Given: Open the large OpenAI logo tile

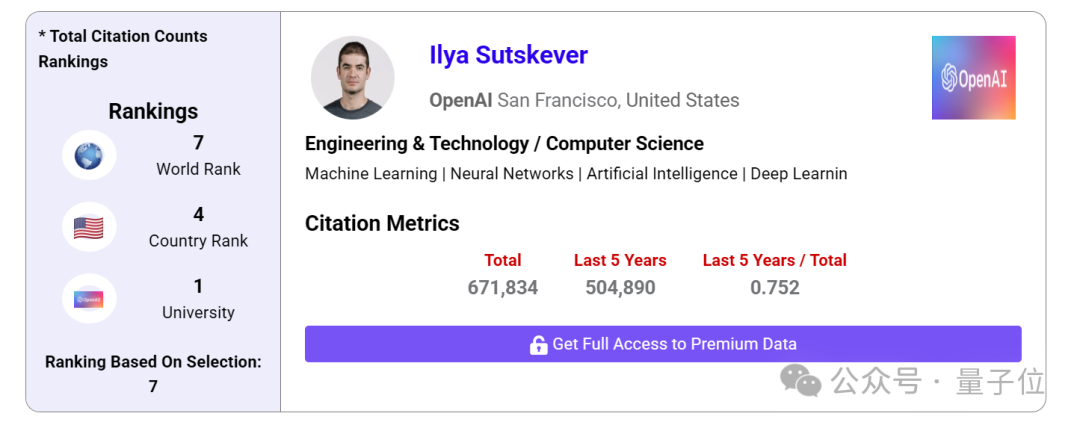Looking at the screenshot, I should coord(973,78).
